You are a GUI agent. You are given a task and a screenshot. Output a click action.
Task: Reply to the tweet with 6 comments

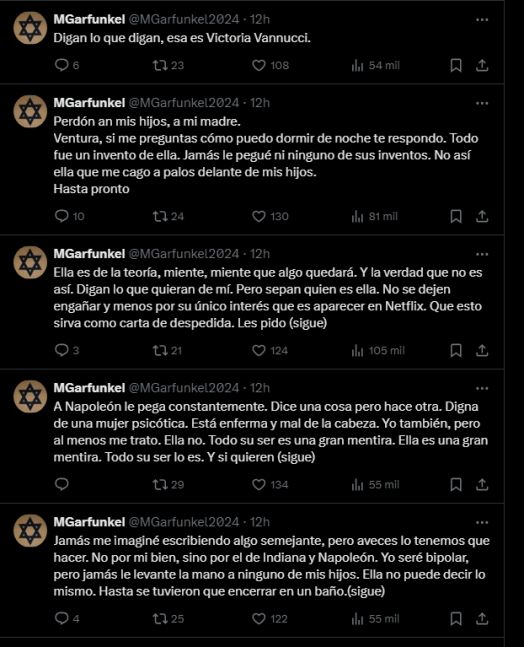[61, 65]
